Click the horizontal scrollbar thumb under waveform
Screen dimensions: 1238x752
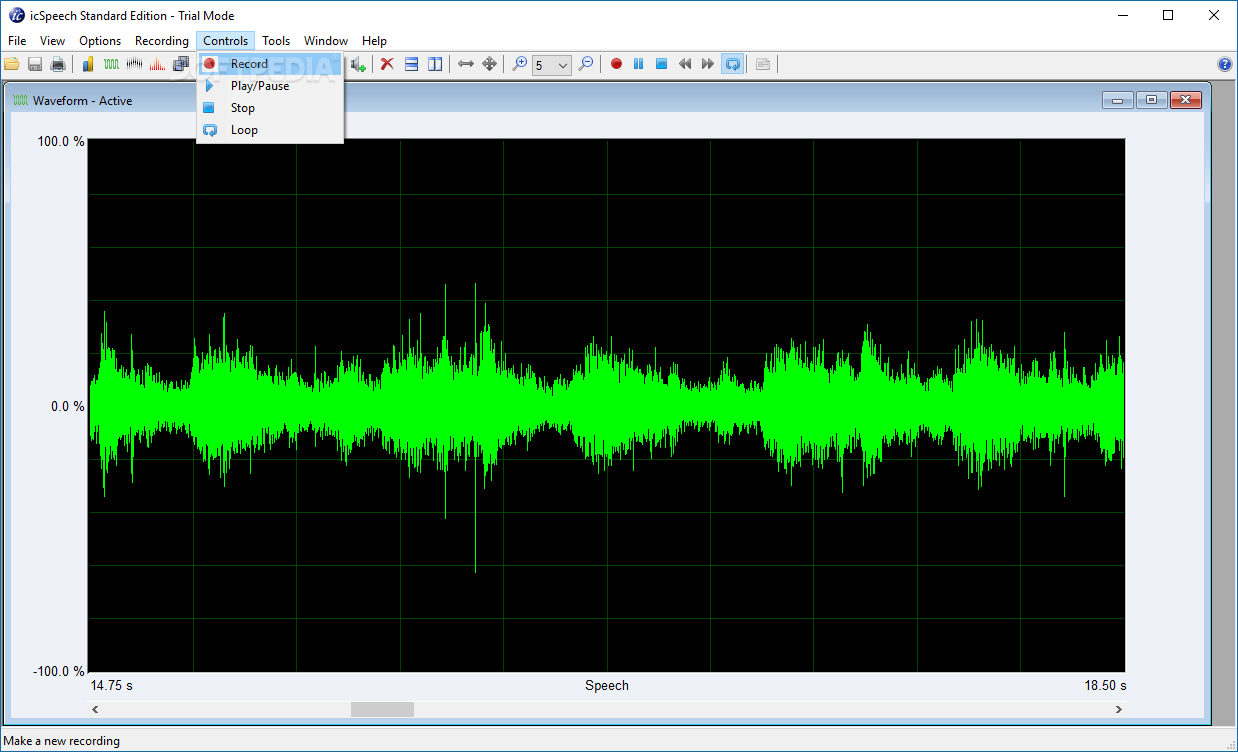(382, 709)
